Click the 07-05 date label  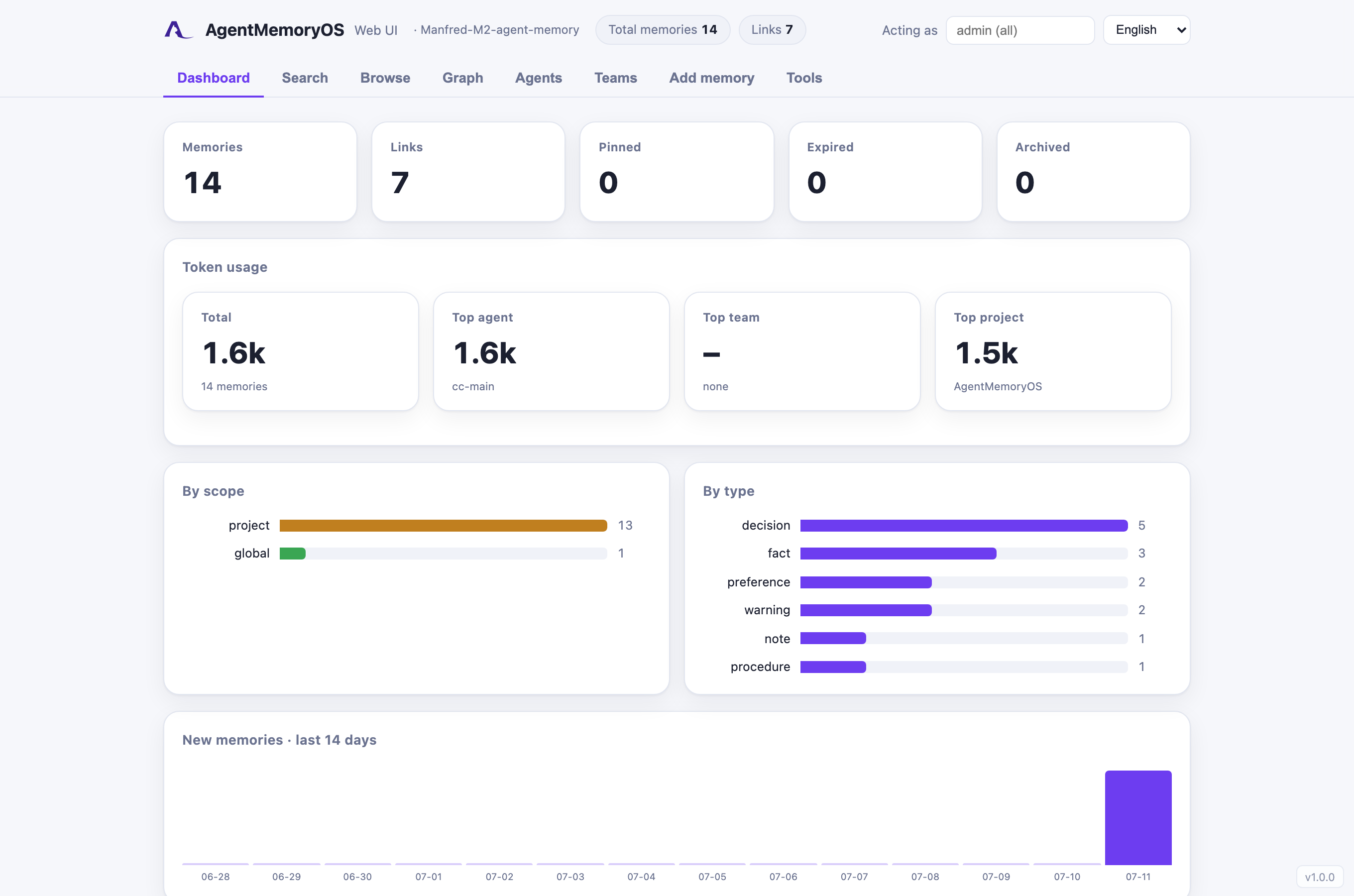pos(712,877)
